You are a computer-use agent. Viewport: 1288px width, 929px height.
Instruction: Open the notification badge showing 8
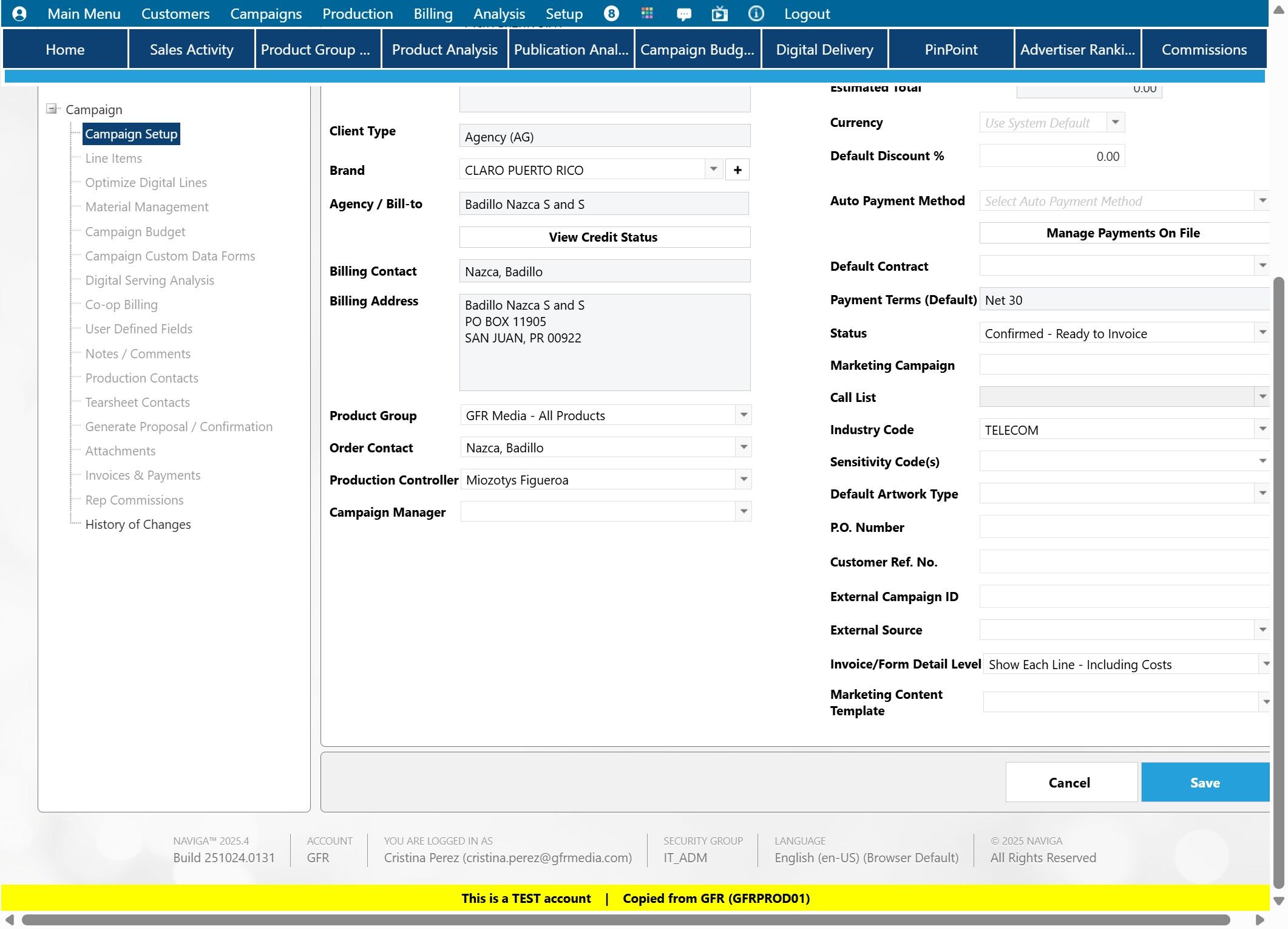tap(611, 13)
